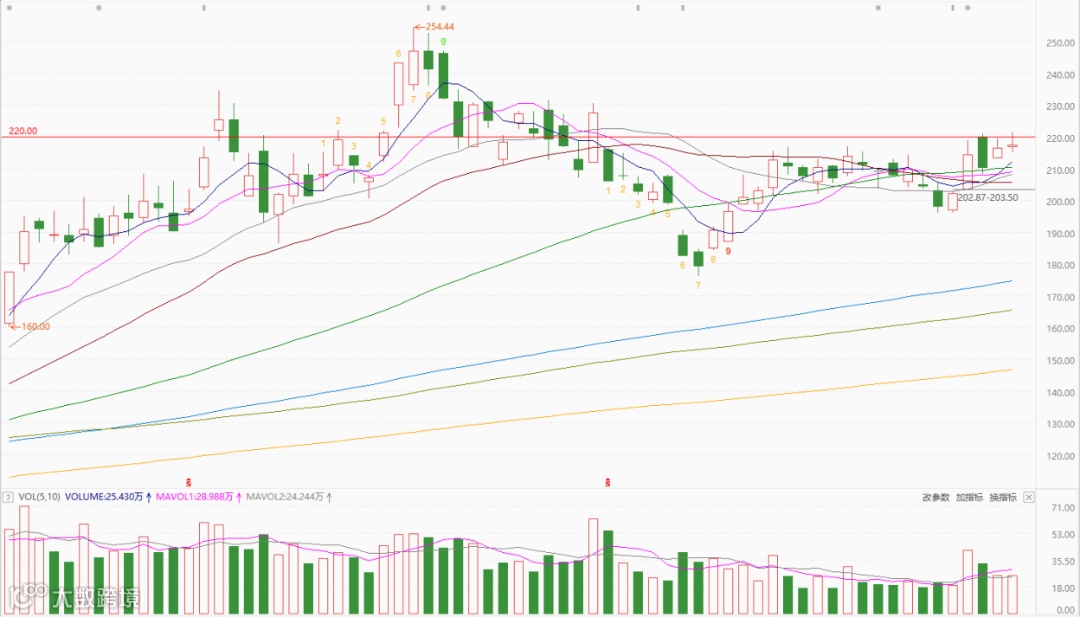The height and width of the screenshot is (617, 1080).
Task: Open the volume indicator help question mark
Action: [8, 496]
